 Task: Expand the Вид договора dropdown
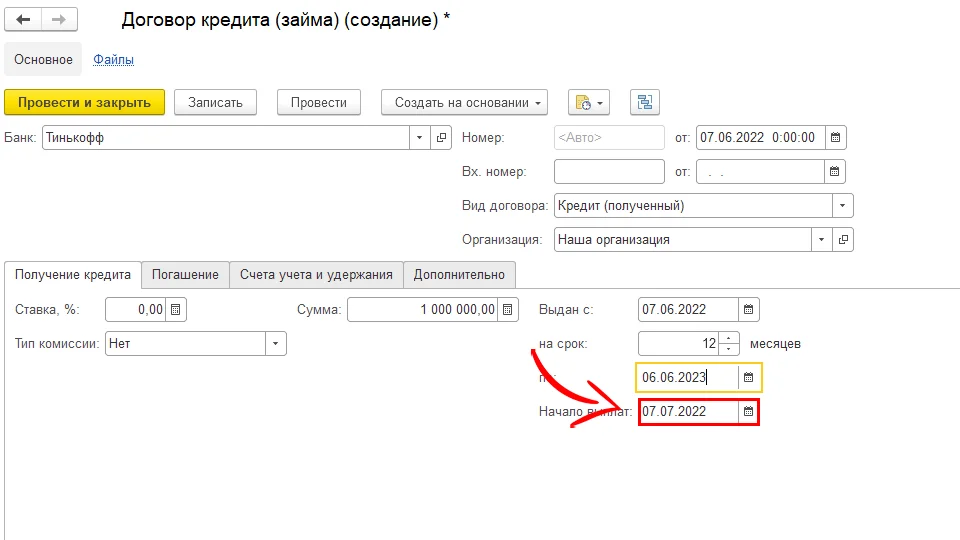[x=842, y=206]
